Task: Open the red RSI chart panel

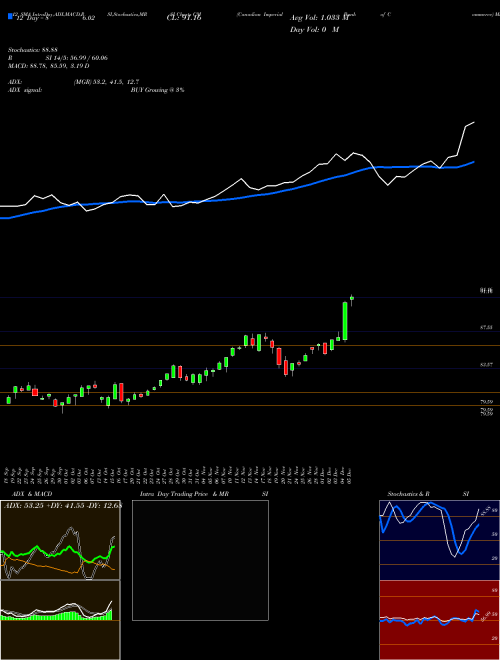Action: [x=439, y=620]
